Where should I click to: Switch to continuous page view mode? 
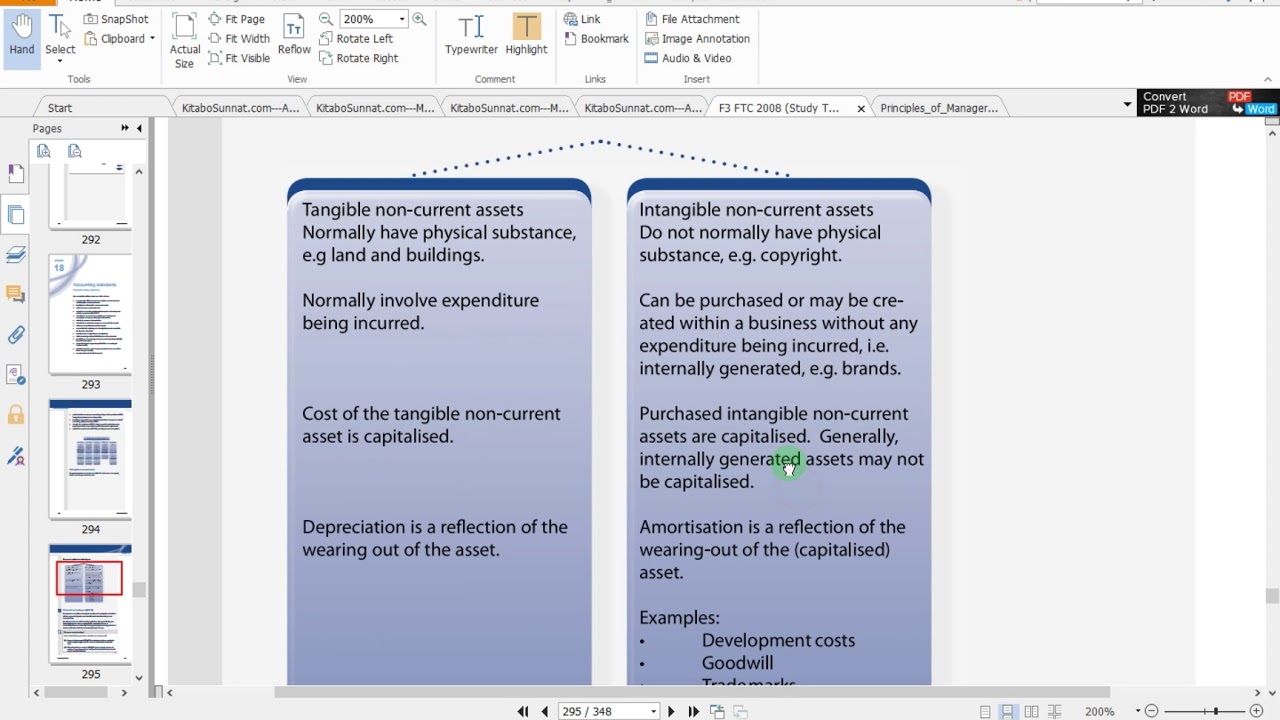tap(1008, 711)
